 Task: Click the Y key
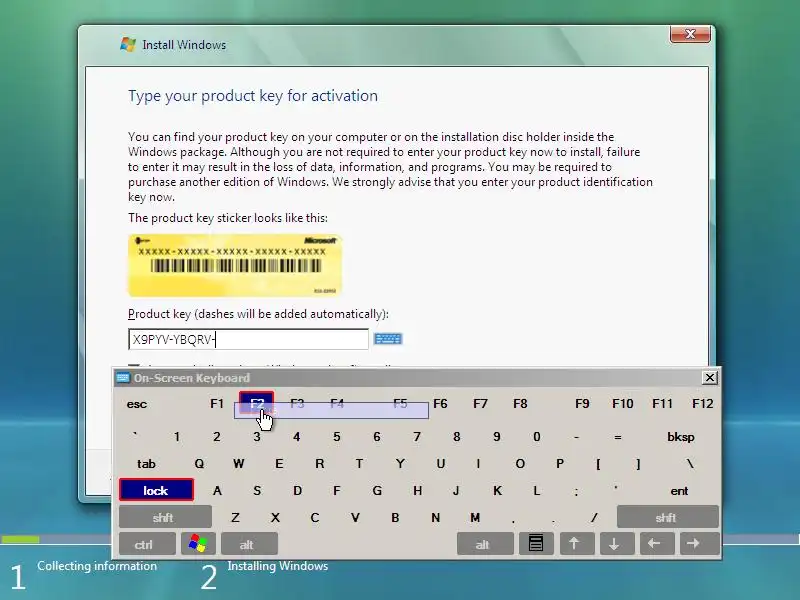tap(400, 464)
